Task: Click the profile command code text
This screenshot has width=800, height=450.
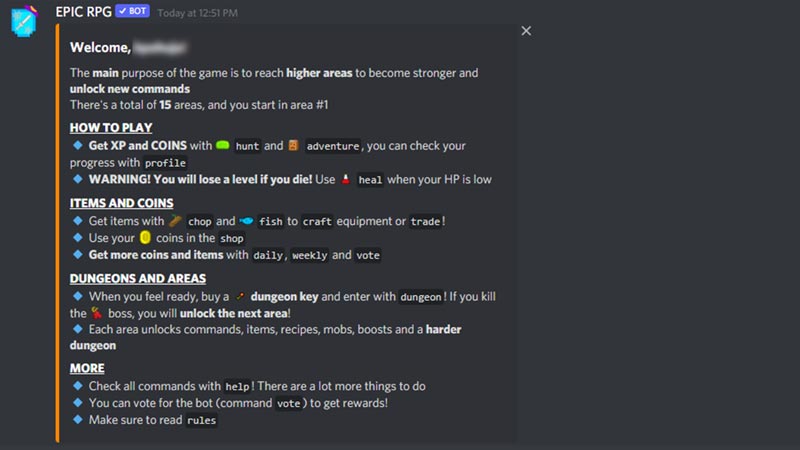Action: click(165, 163)
